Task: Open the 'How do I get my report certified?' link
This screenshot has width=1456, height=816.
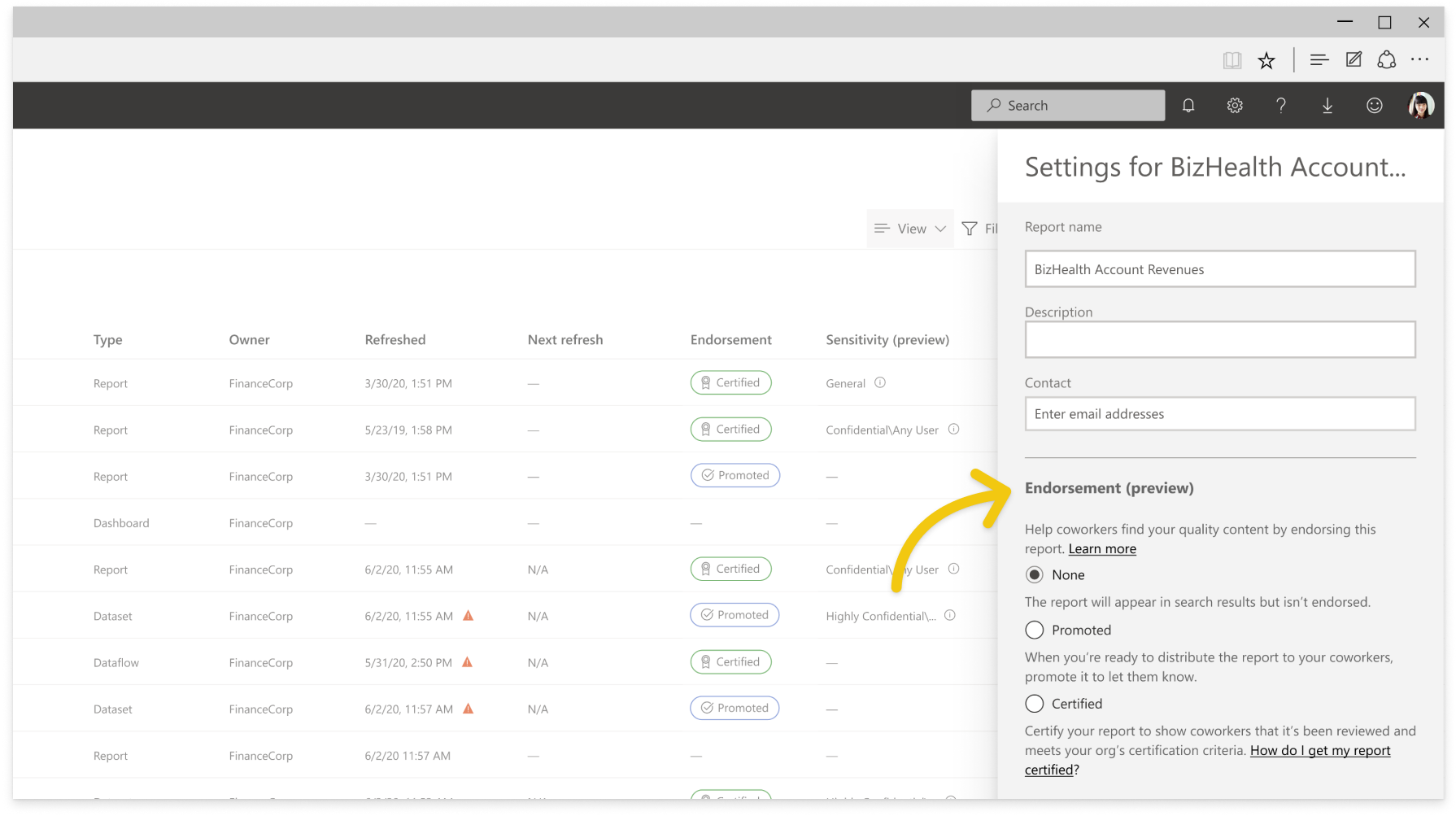Action: (x=1320, y=750)
